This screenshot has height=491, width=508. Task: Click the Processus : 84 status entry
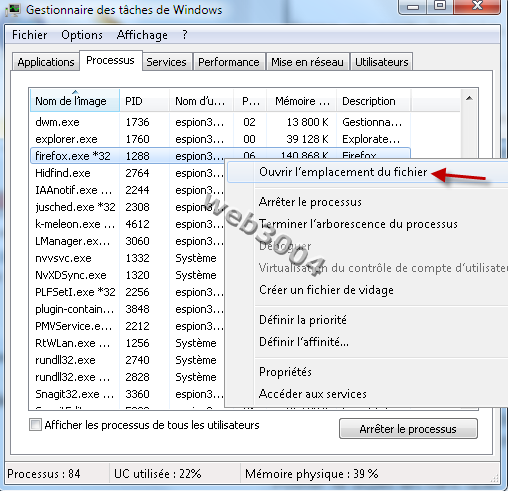tap(44, 474)
